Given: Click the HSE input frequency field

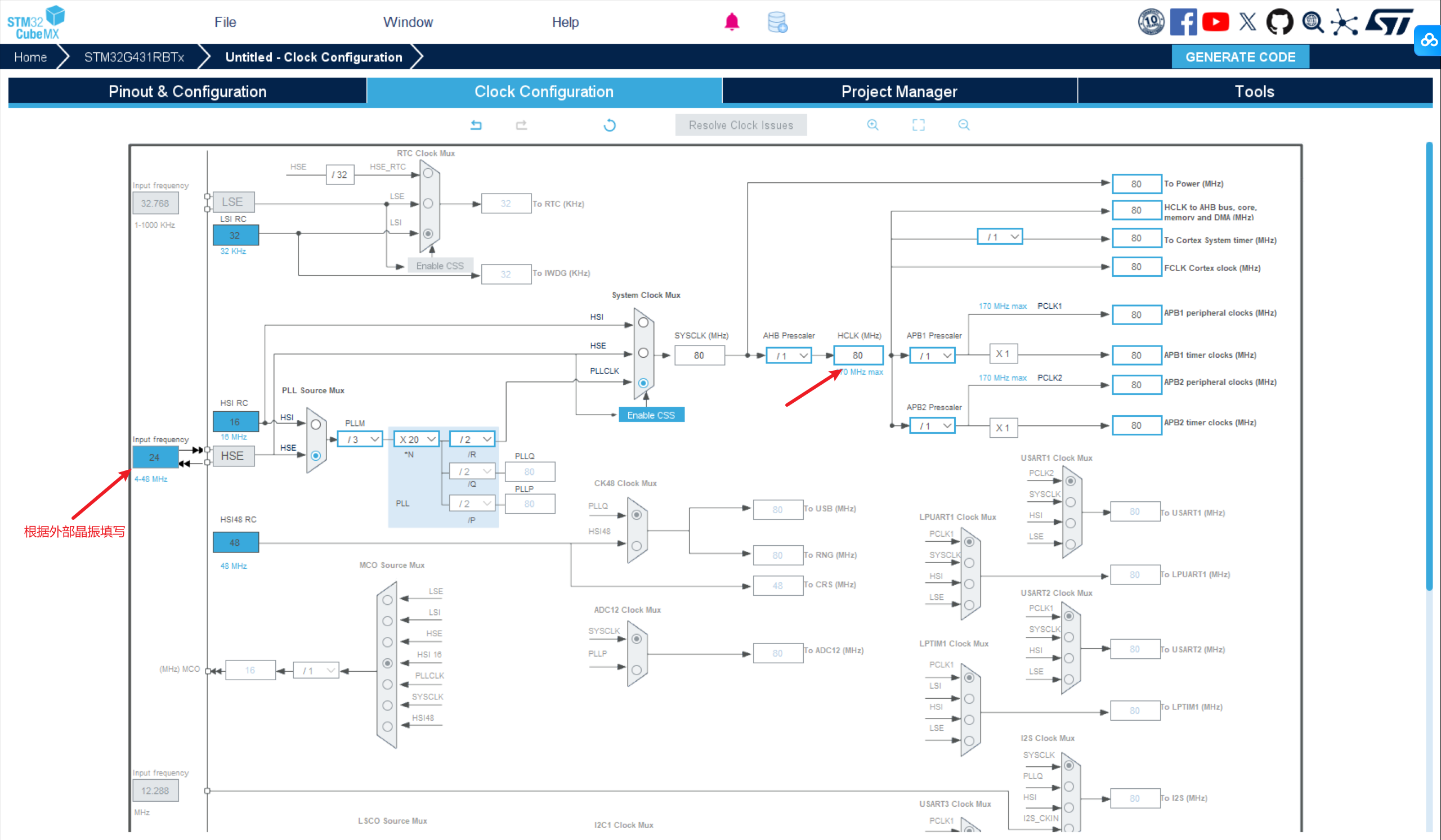Looking at the screenshot, I should point(154,457).
